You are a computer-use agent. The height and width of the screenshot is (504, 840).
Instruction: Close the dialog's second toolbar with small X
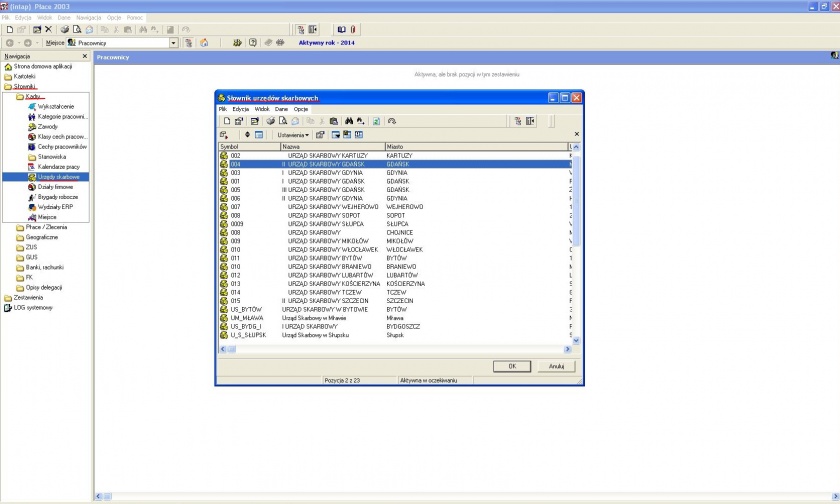click(576, 134)
